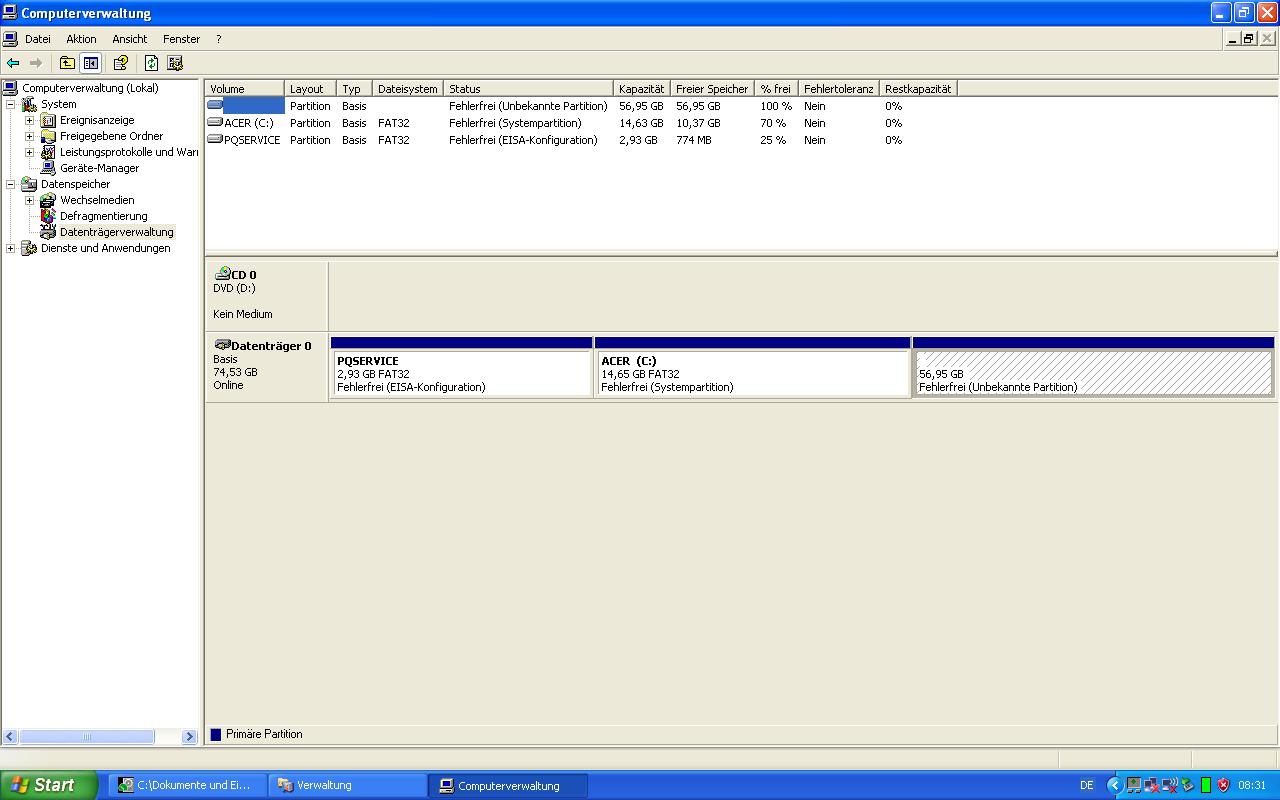The width and height of the screenshot is (1280, 800).
Task: Switch to Verwaltung taskbar window
Action: 347,785
